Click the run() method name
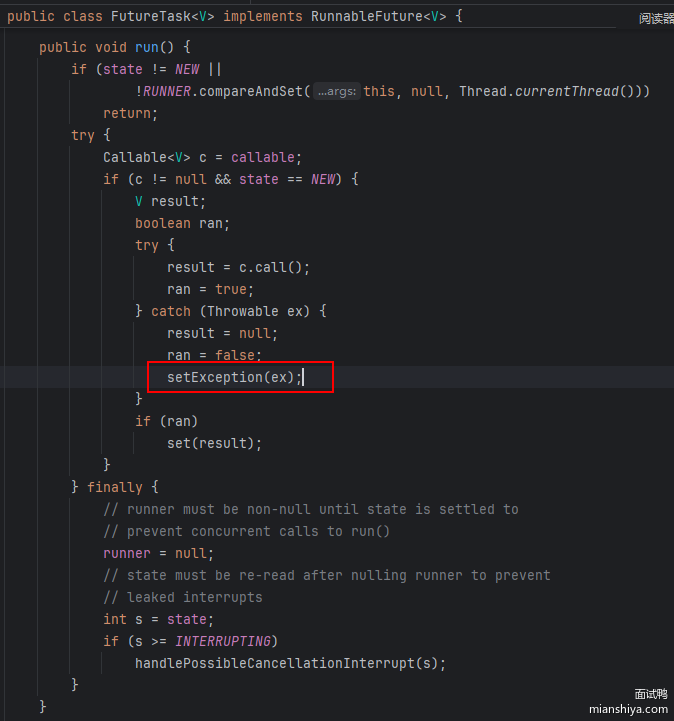This screenshot has width=674, height=721. tap(147, 47)
